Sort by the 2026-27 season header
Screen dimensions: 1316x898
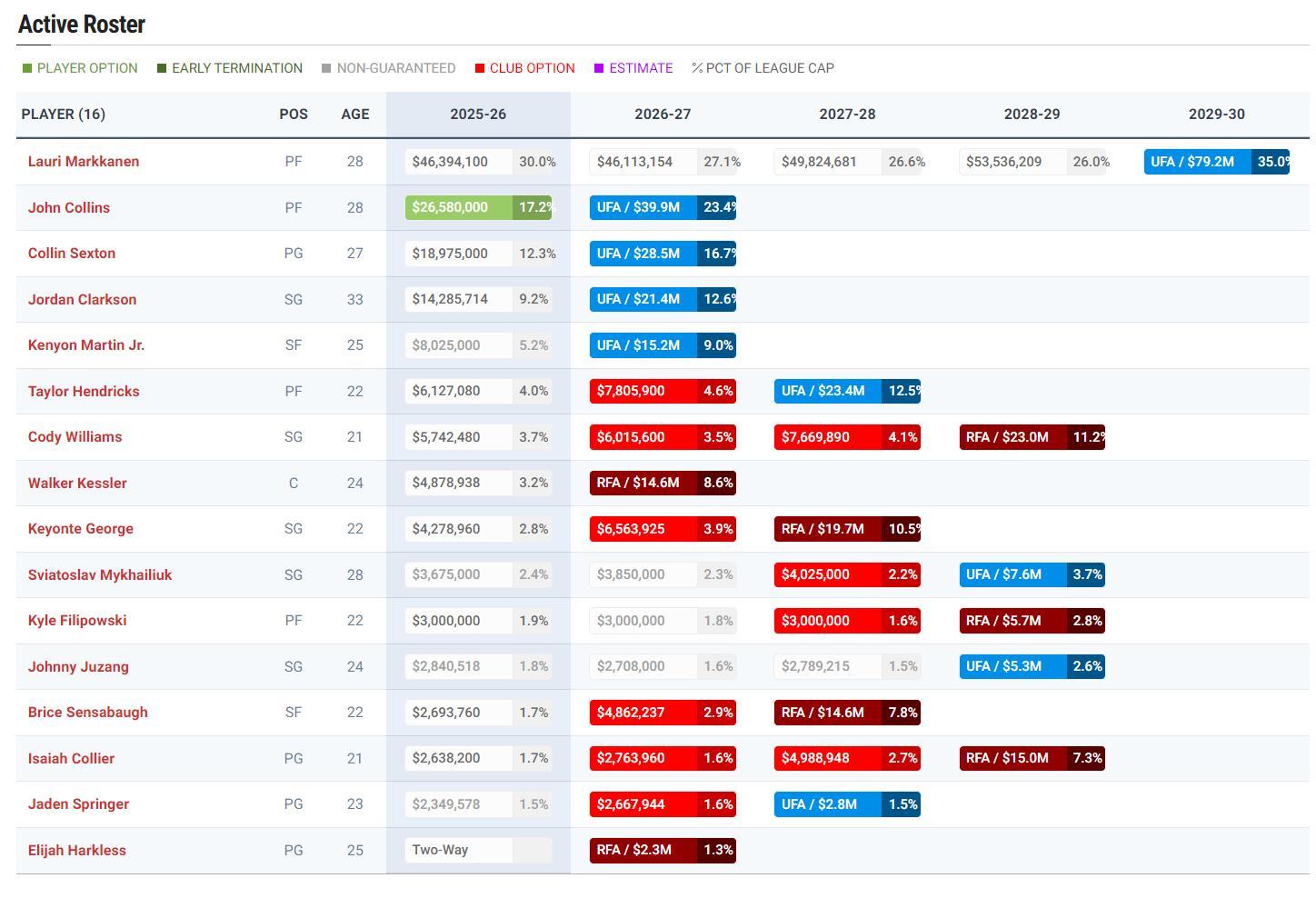663,115
